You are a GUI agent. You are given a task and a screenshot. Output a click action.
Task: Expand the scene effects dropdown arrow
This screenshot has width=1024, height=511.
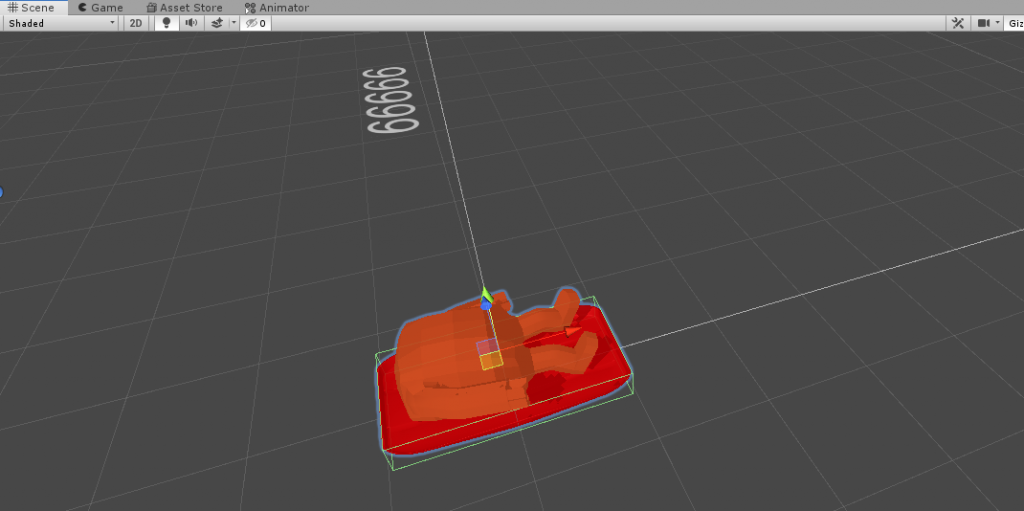point(233,23)
